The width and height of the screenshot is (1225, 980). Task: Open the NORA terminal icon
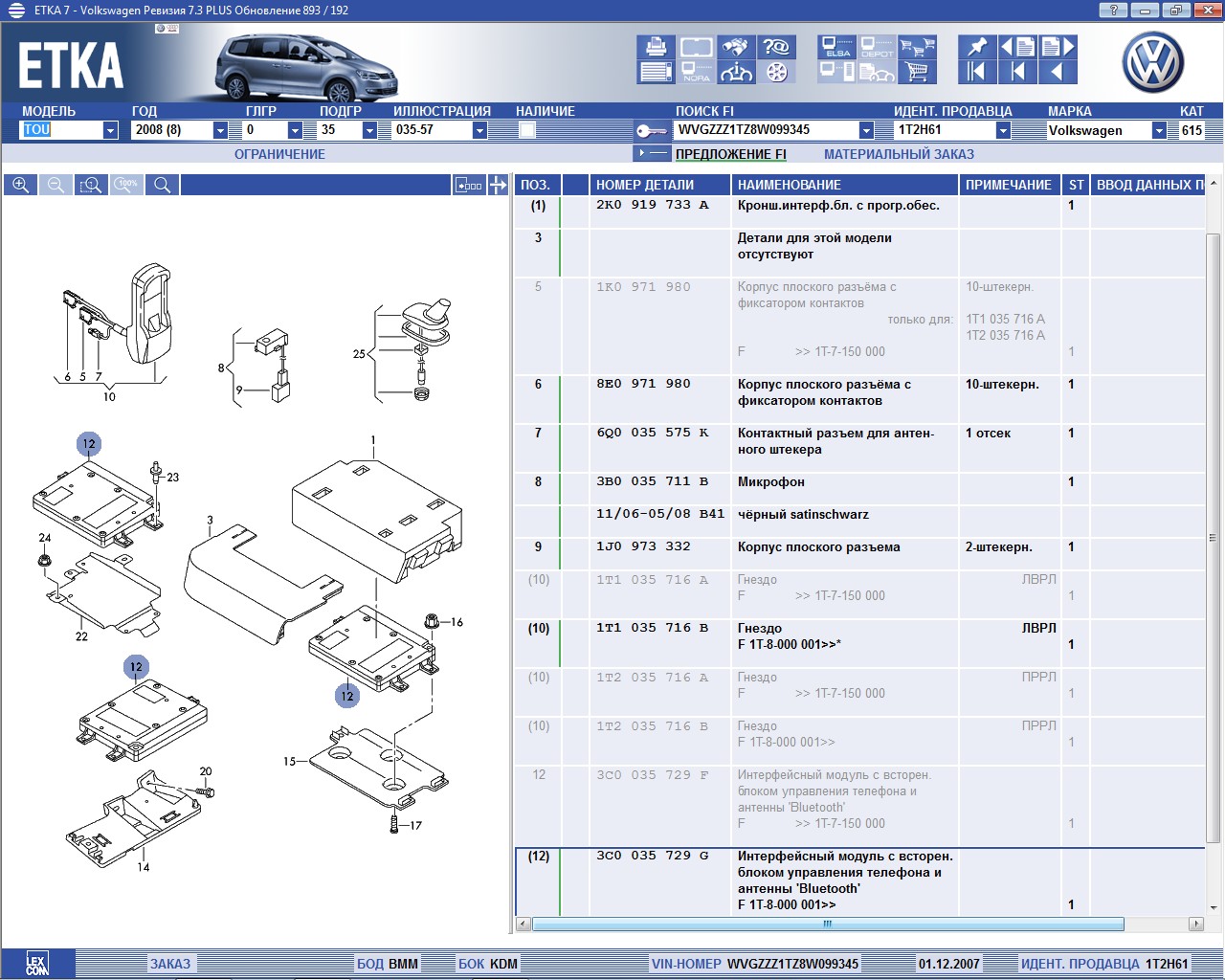coord(696,72)
